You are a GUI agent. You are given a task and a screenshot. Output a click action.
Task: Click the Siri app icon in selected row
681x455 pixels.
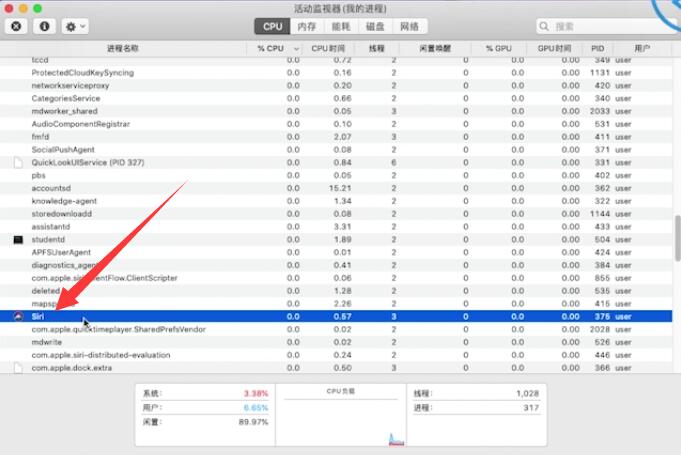coord(18,317)
